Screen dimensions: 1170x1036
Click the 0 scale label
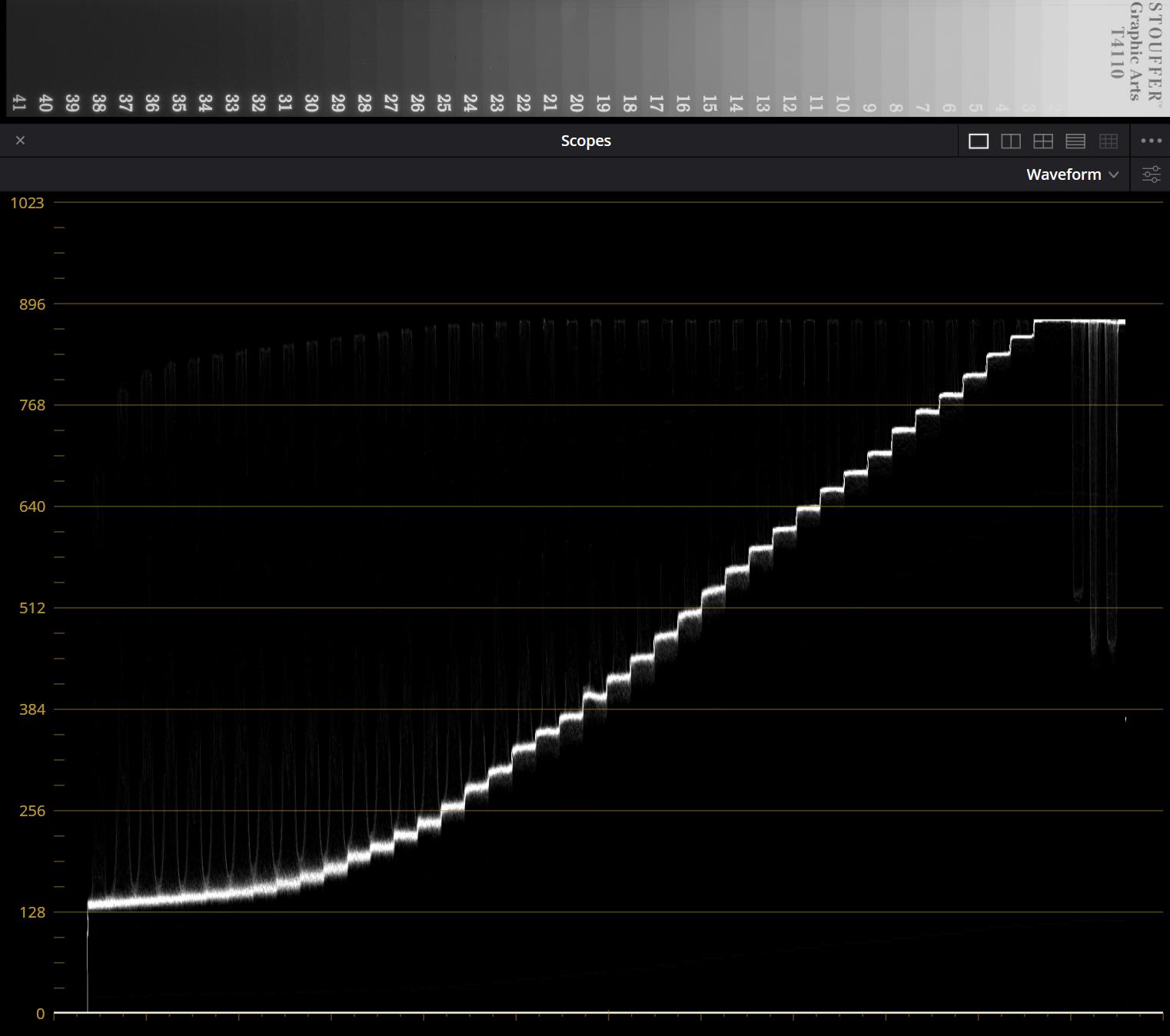(x=40, y=1014)
